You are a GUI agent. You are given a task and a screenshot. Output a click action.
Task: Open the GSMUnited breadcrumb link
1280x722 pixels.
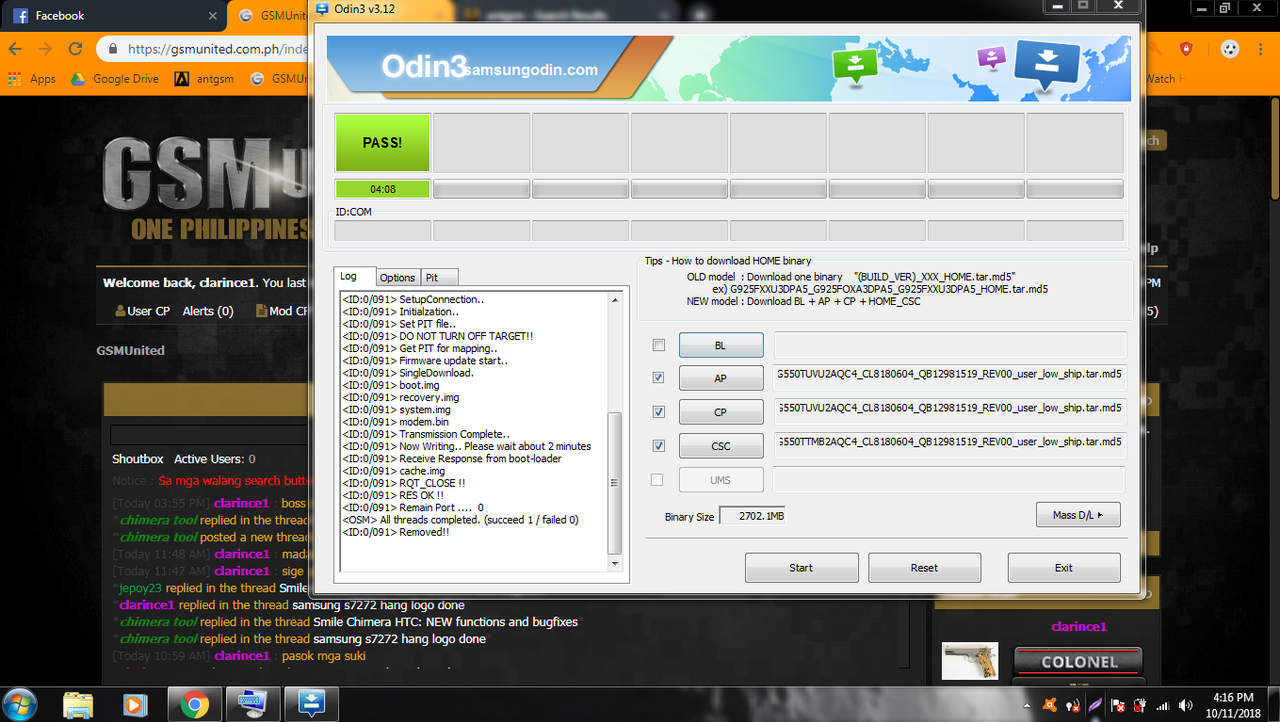click(131, 351)
